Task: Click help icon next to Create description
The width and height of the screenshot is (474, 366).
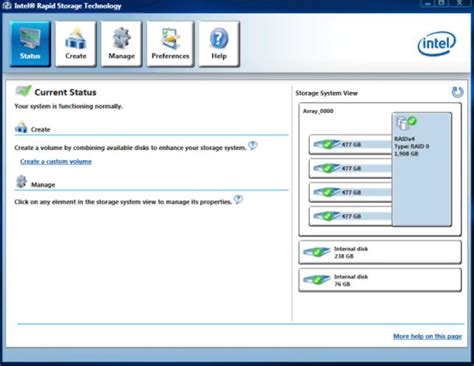Action: (x=253, y=145)
